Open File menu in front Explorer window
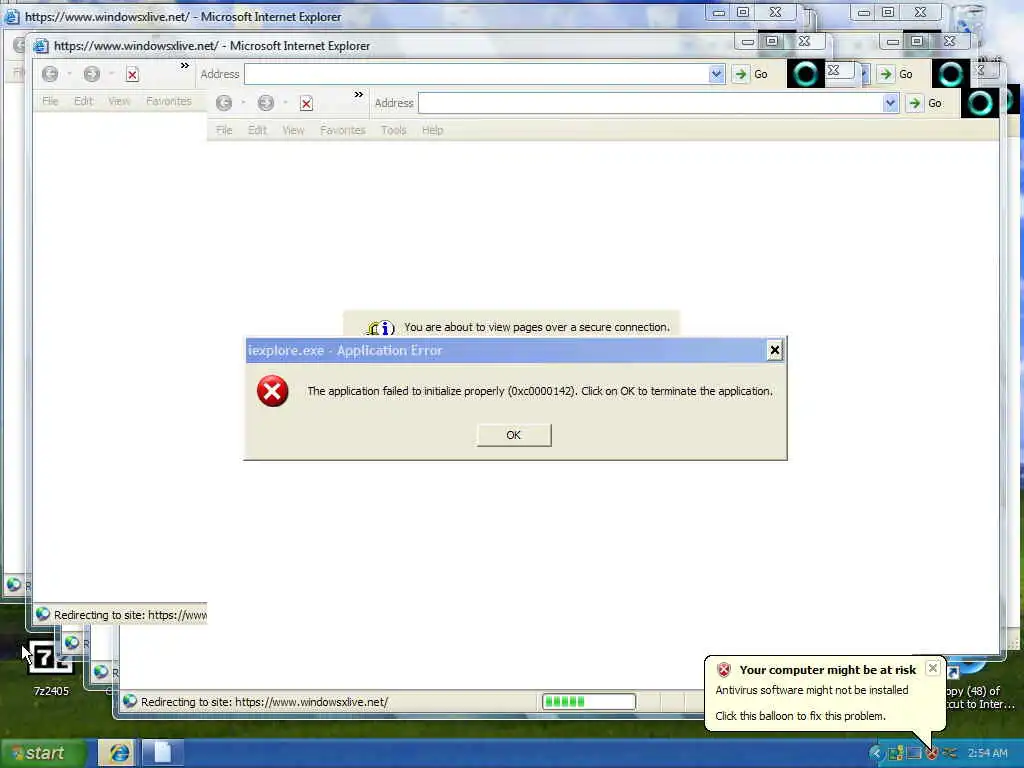This screenshot has width=1024, height=768. (x=224, y=131)
